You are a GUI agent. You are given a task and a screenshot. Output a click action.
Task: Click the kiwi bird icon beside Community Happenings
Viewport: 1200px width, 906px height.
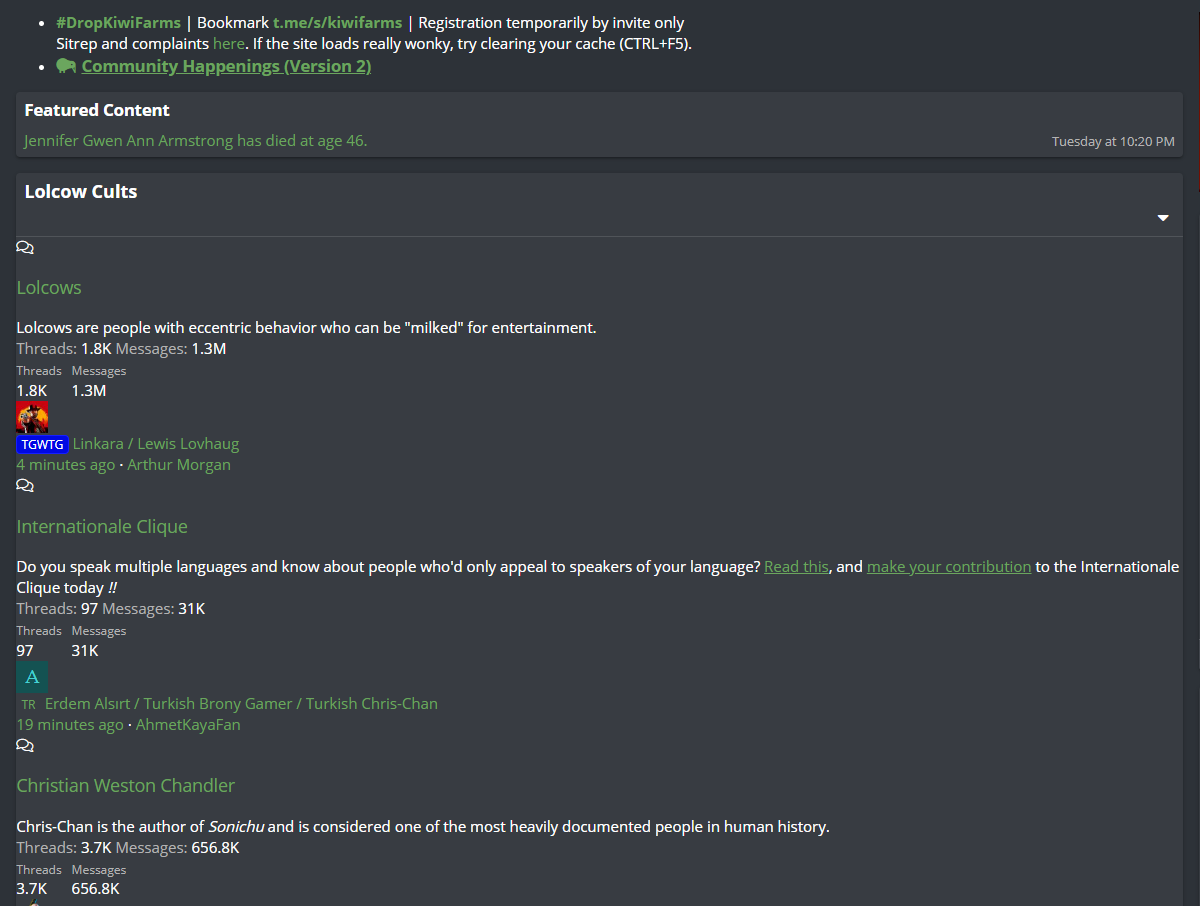pyautogui.click(x=67, y=66)
